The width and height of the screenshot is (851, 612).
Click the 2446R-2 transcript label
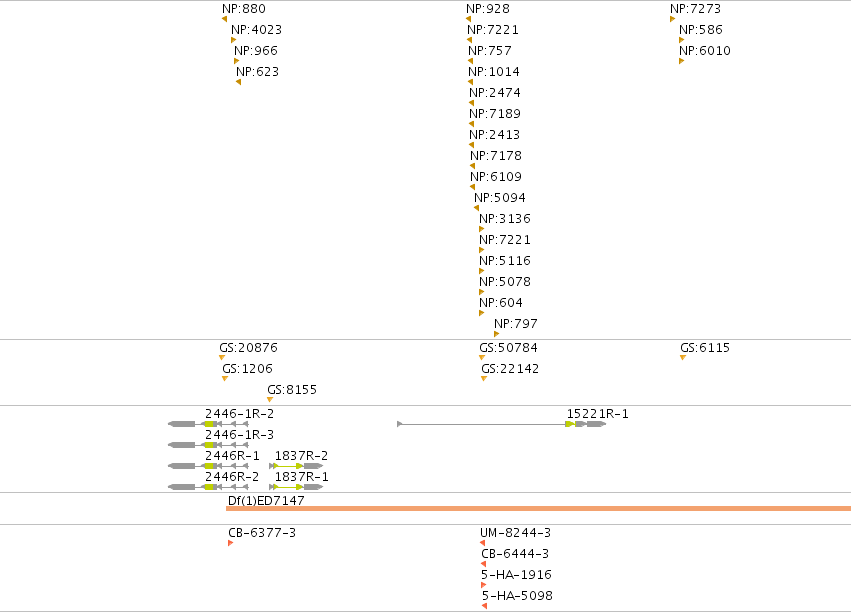click(x=232, y=477)
